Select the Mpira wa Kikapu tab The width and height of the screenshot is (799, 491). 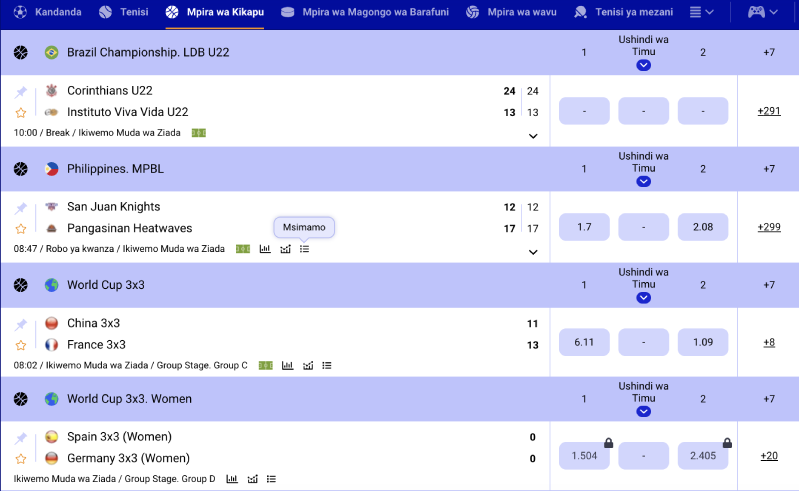point(215,12)
